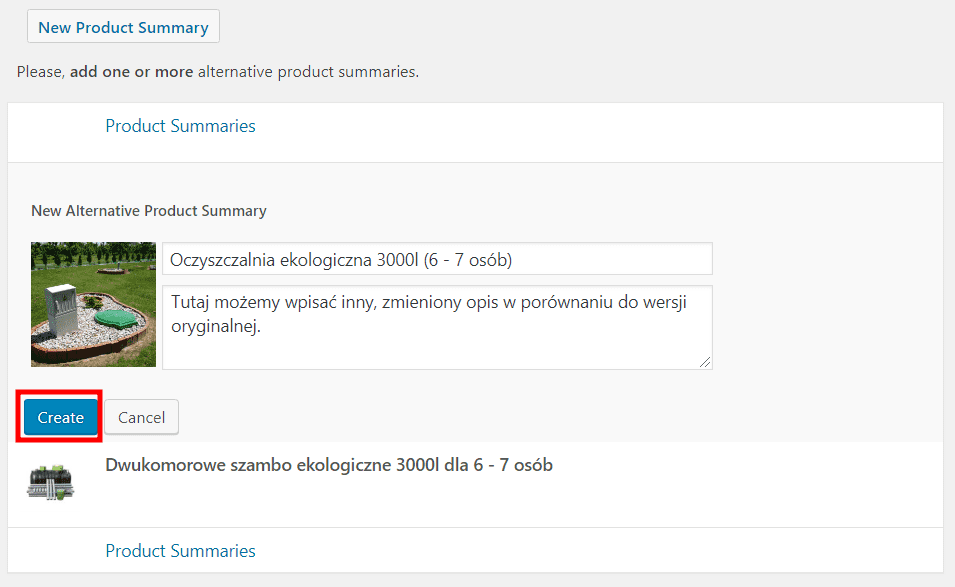Open the oczyszczalnia photo to change the image
Viewport: 955px width, 587px height.
[93, 304]
